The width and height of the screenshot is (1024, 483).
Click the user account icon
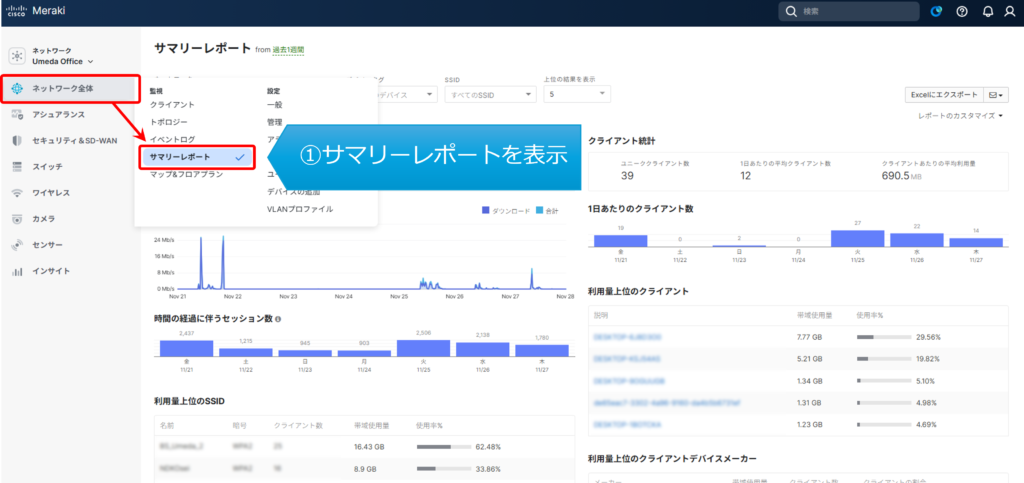(x=1011, y=12)
